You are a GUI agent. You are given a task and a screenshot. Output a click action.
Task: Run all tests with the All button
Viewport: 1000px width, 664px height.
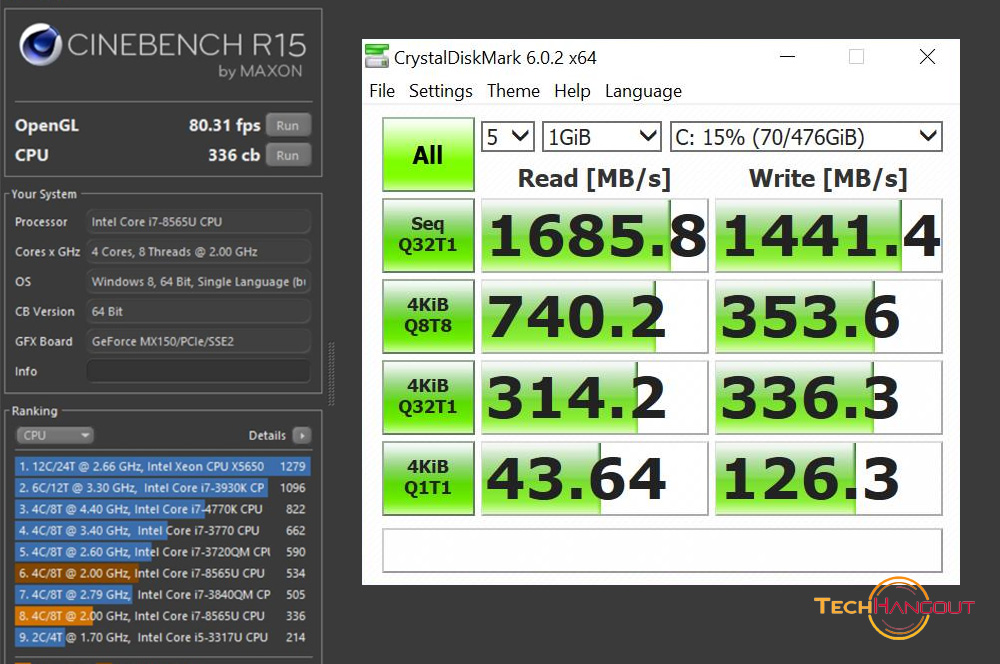(428, 154)
